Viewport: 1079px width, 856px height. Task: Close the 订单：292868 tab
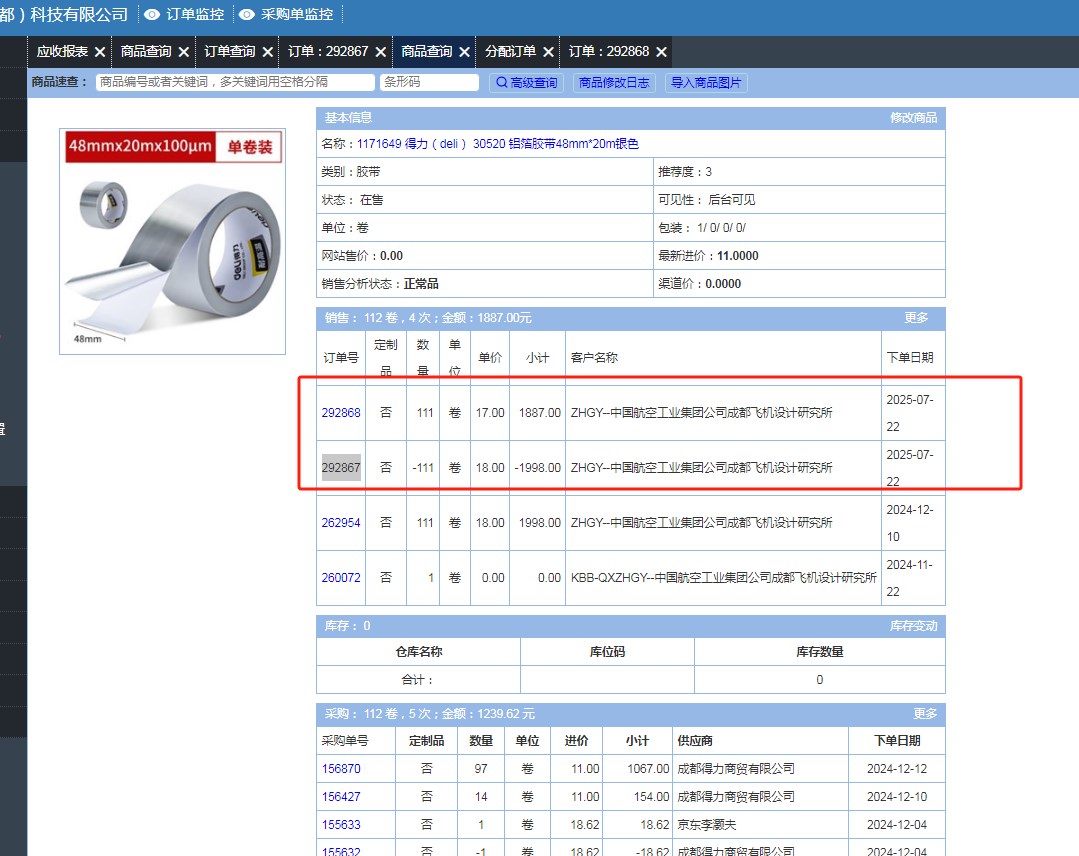pyautogui.click(x=661, y=52)
